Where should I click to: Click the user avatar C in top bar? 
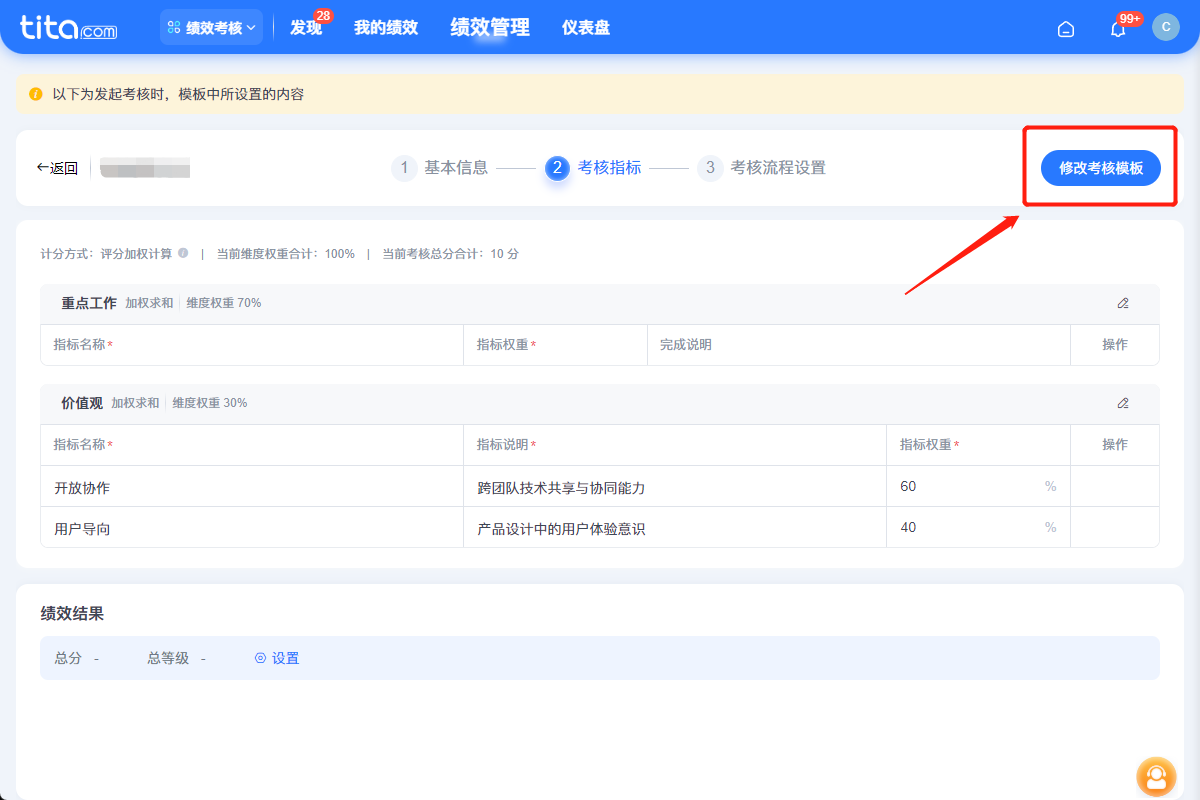1165,28
